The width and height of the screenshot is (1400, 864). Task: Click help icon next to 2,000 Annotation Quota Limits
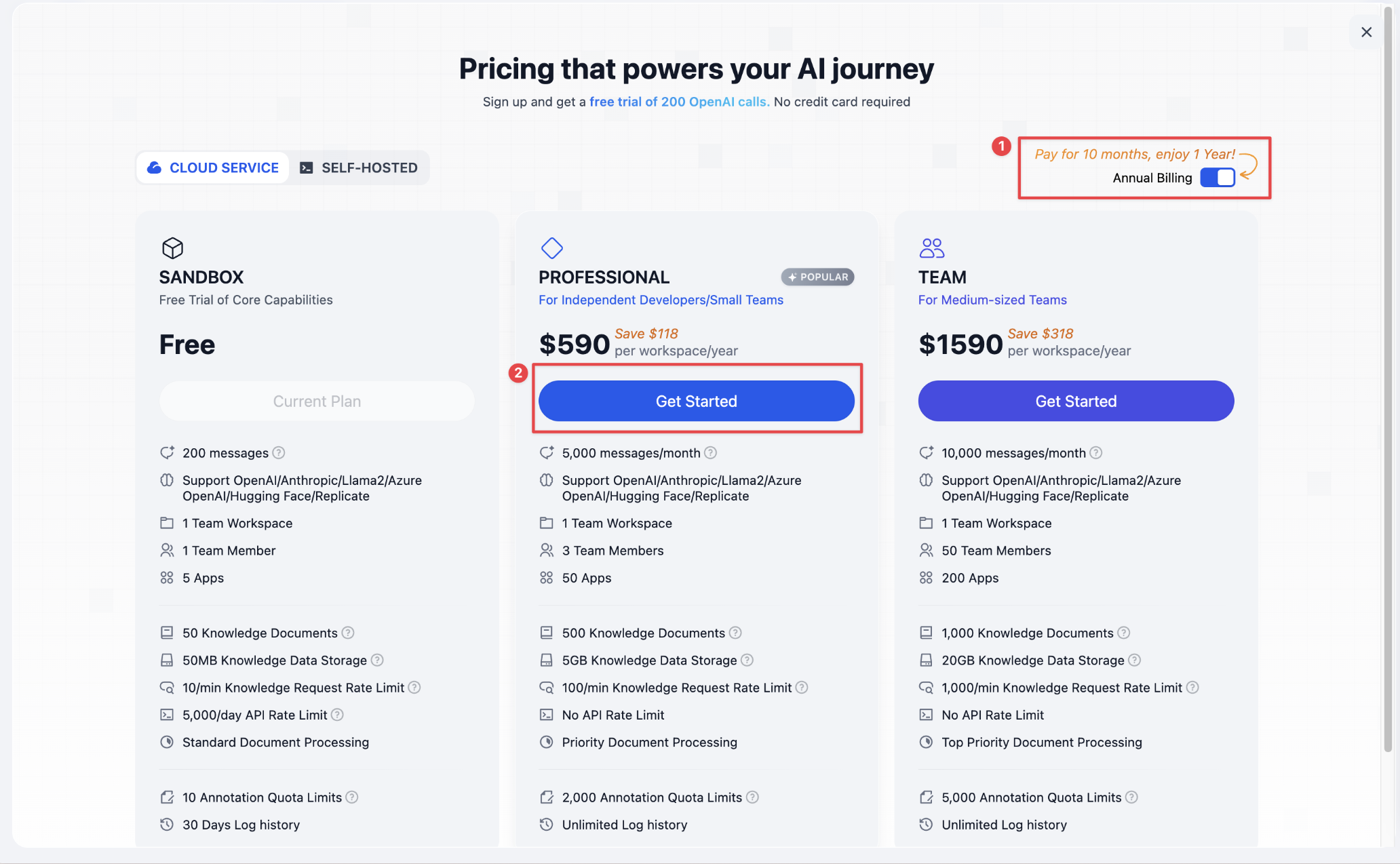[x=752, y=798]
